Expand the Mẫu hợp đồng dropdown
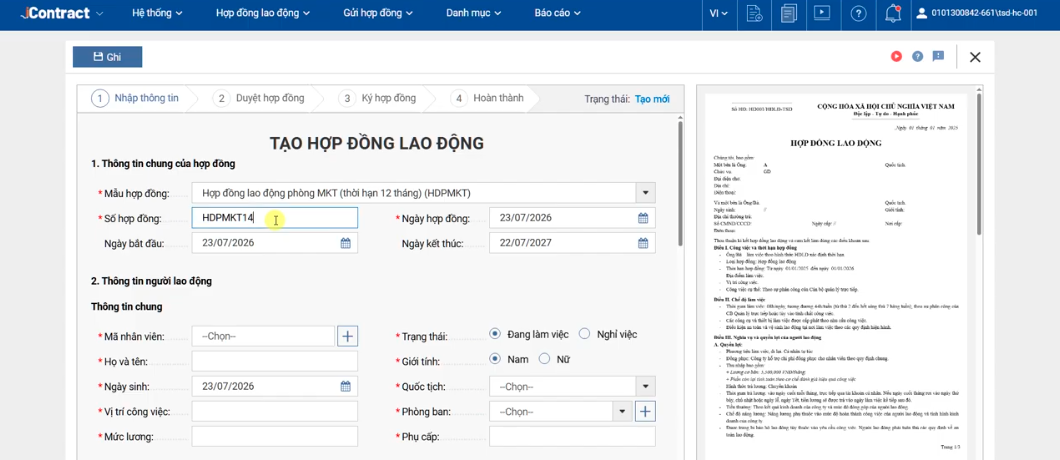This screenshot has width=1060, height=460. tap(646, 193)
